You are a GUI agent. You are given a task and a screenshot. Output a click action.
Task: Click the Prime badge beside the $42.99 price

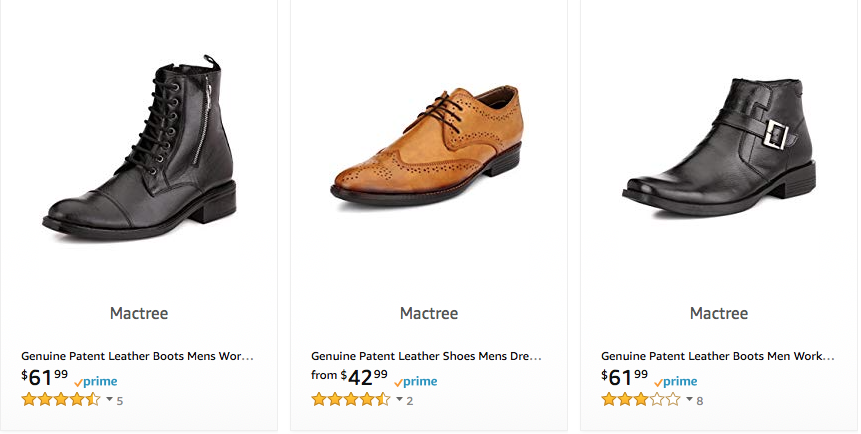(416, 381)
